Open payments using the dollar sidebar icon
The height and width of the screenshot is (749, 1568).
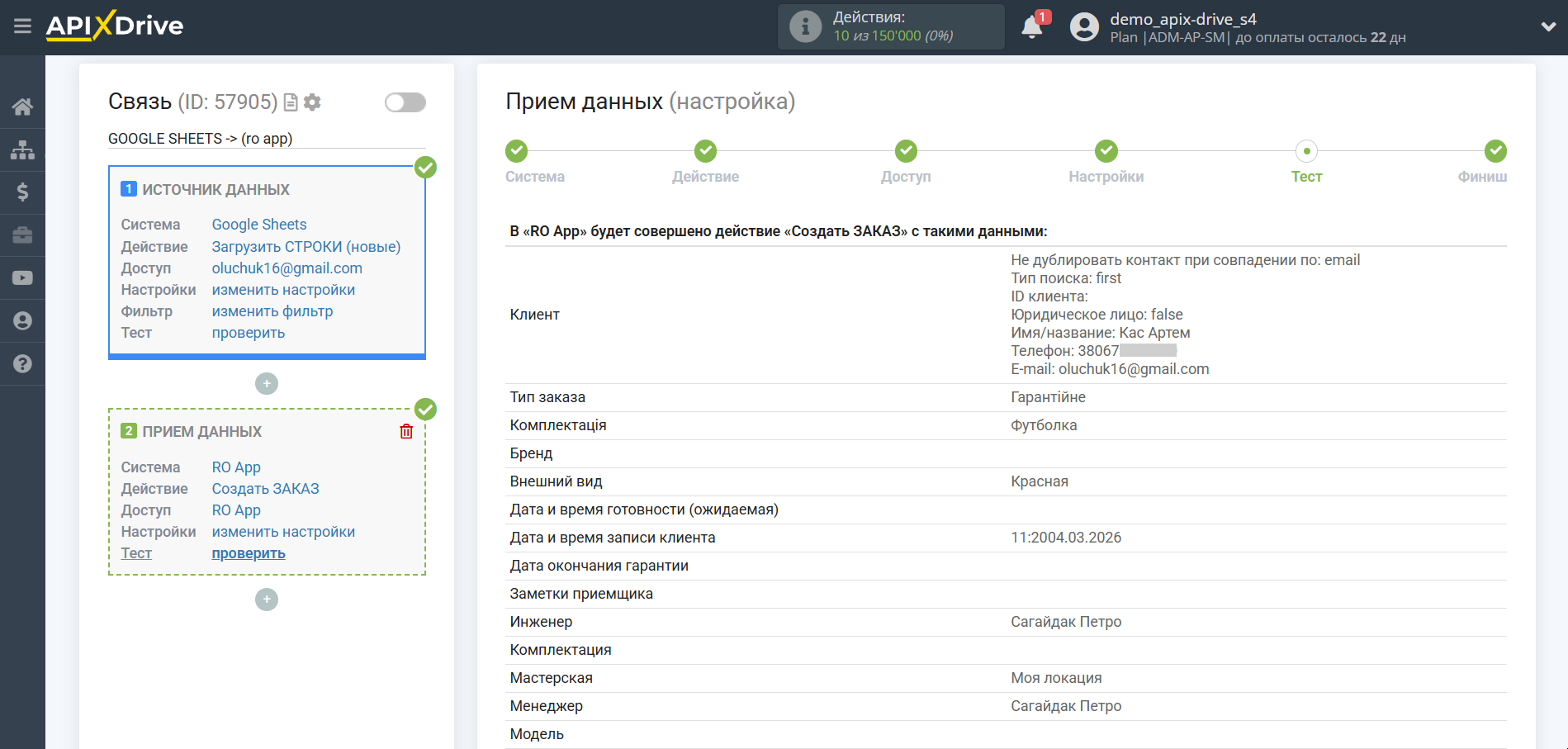pos(22,192)
